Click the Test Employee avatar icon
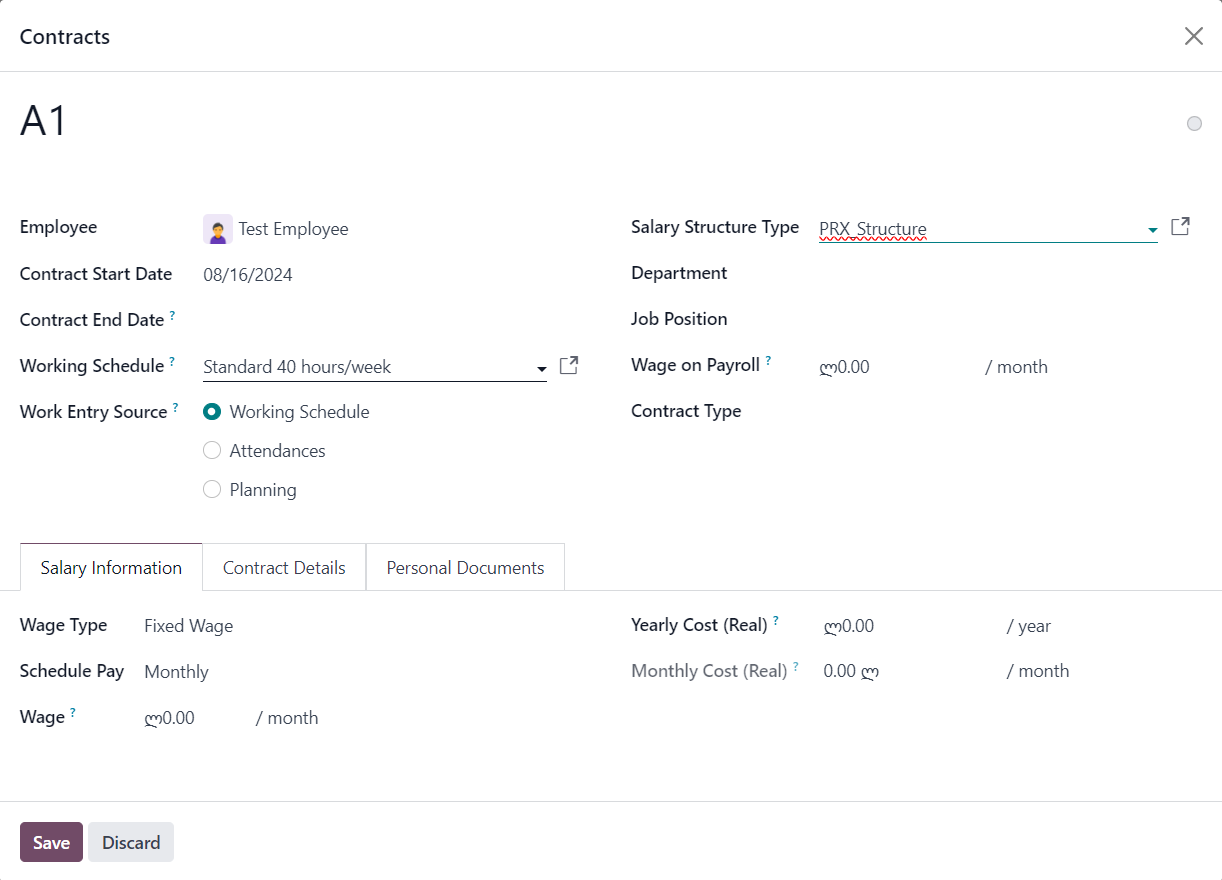1222x880 pixels. 217,229
